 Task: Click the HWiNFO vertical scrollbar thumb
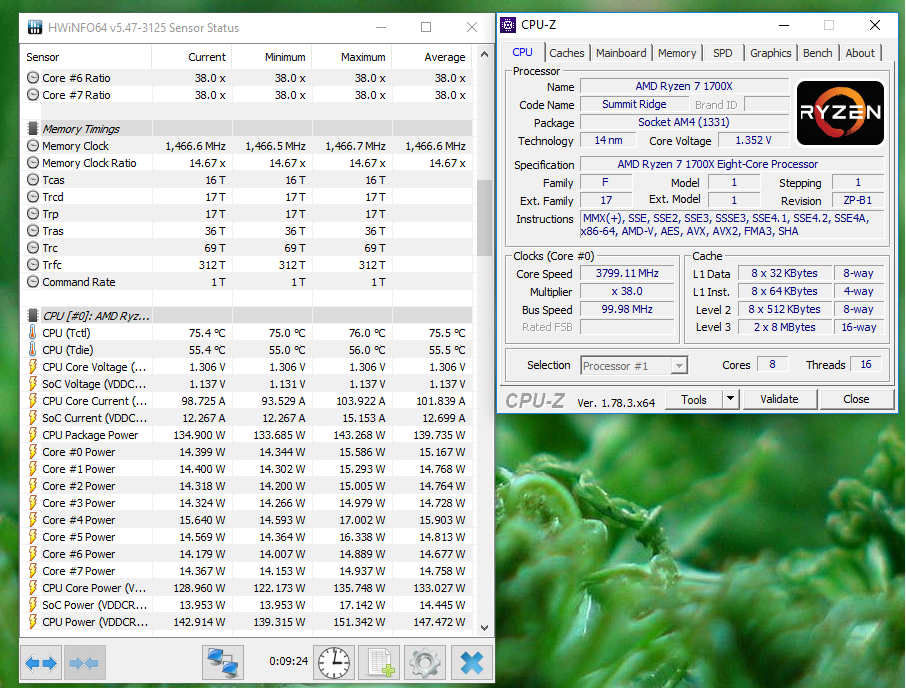pos(484,218)
